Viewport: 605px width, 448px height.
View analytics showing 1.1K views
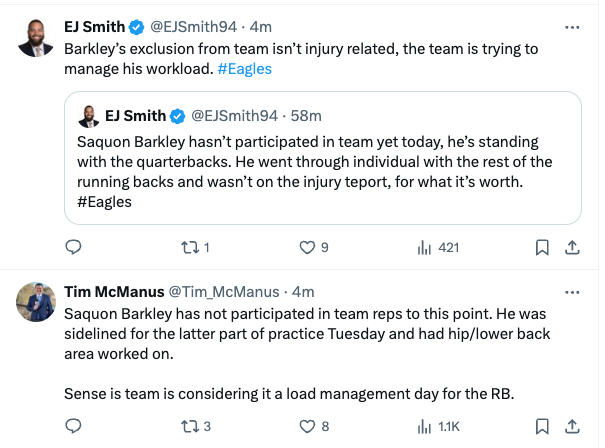pyautogui.click(x=423, y=426)
